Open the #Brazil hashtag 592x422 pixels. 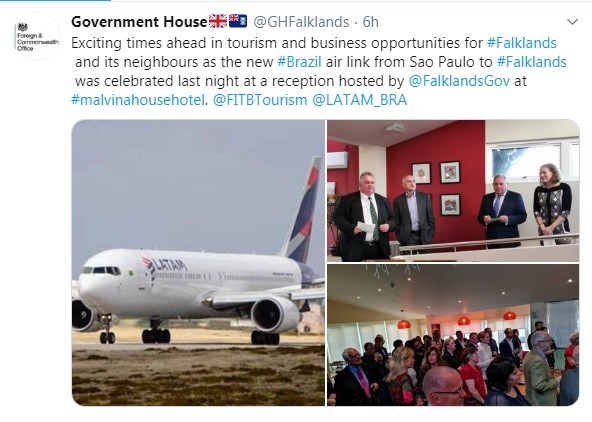pos(299,62)
